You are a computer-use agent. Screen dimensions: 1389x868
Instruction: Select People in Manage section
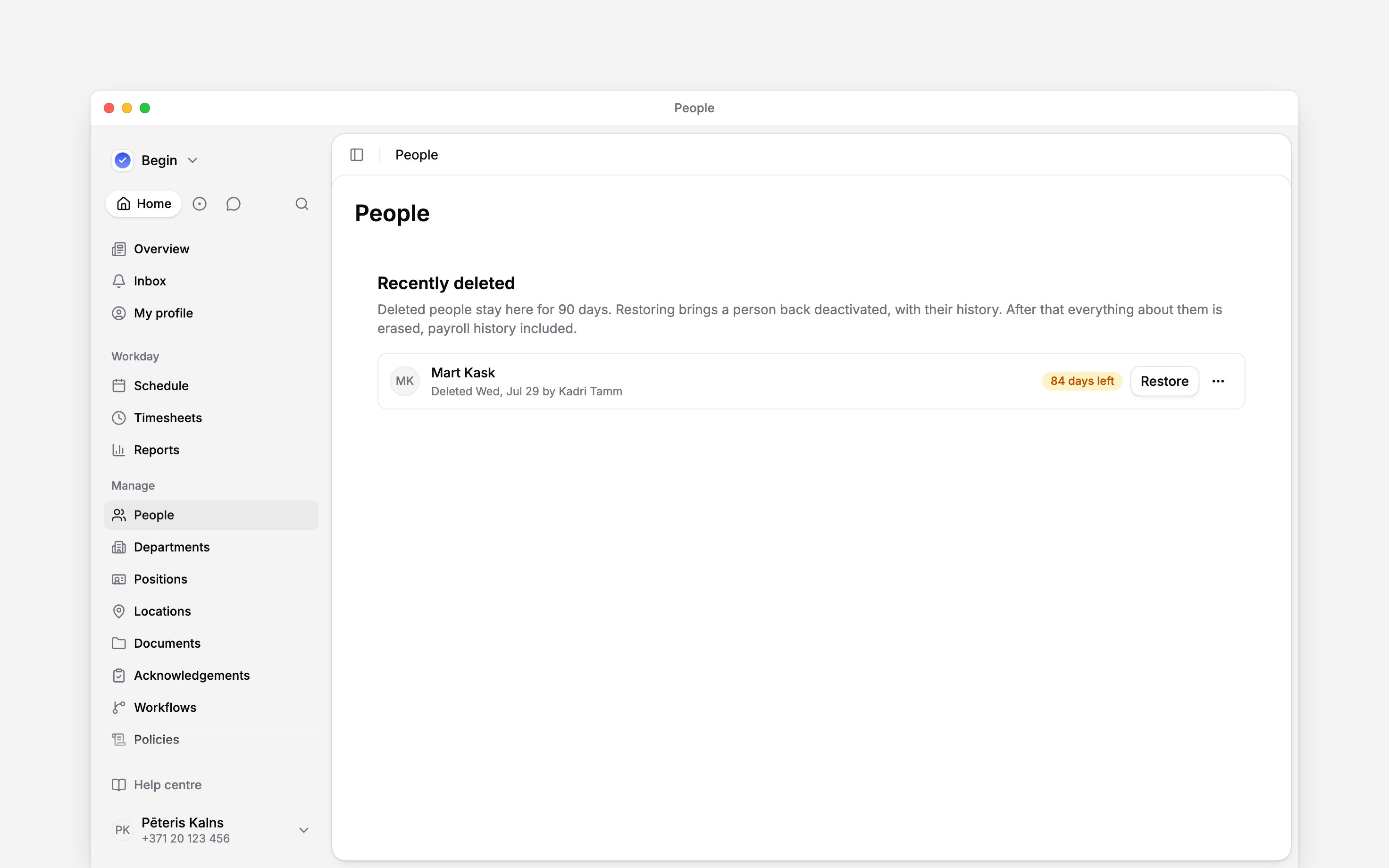211,515
